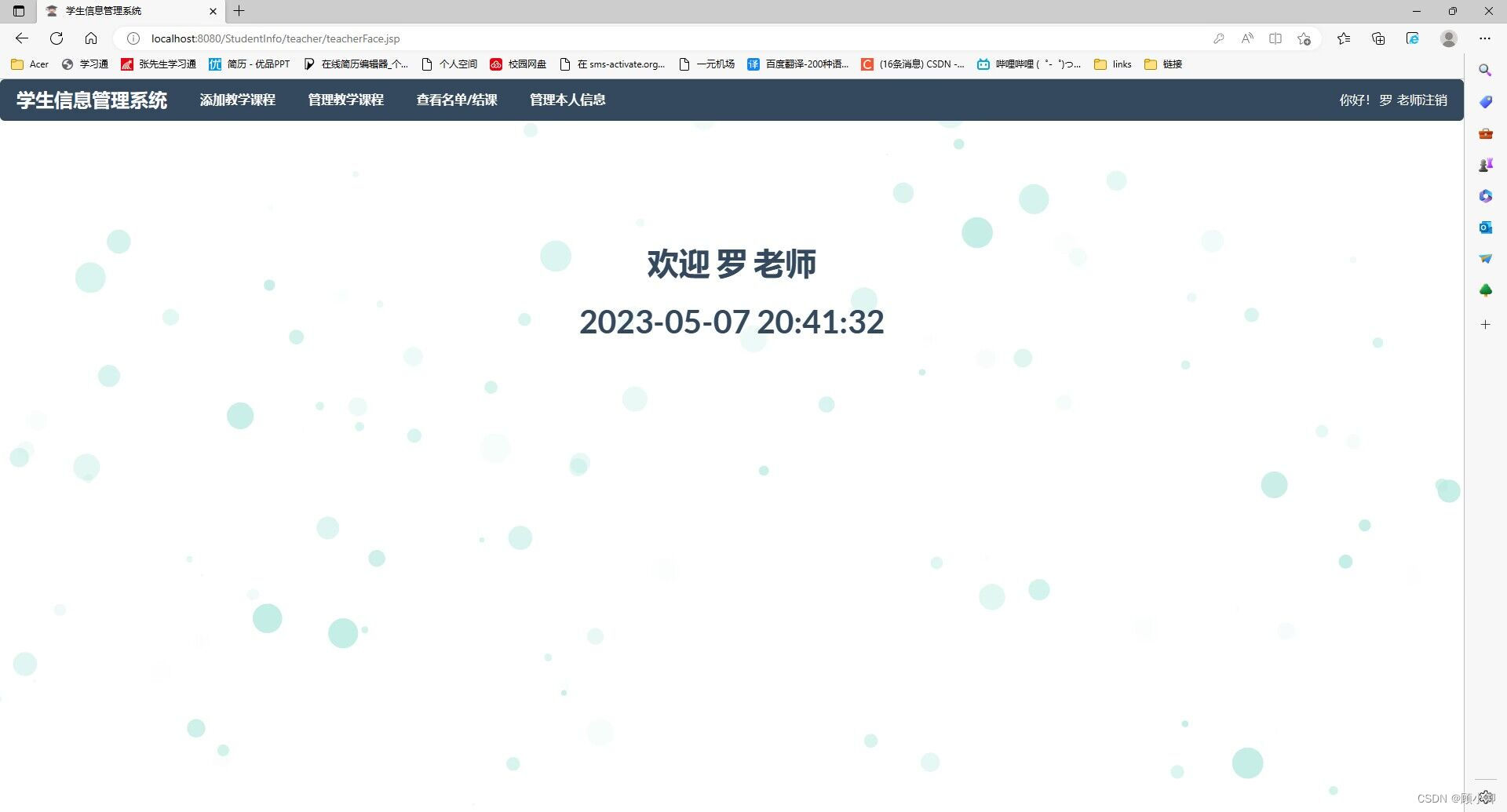Open the Drop paper-plane sidebar icon
This screenshot has height=812, width=1507.
1486,258
